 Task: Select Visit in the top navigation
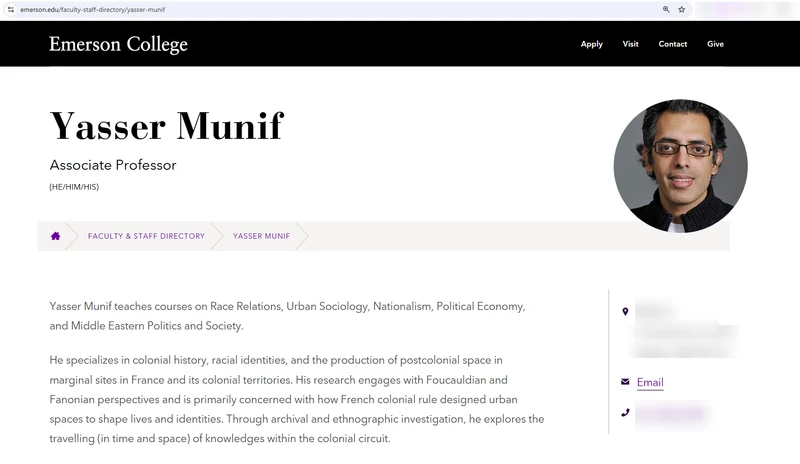point(630,44)
